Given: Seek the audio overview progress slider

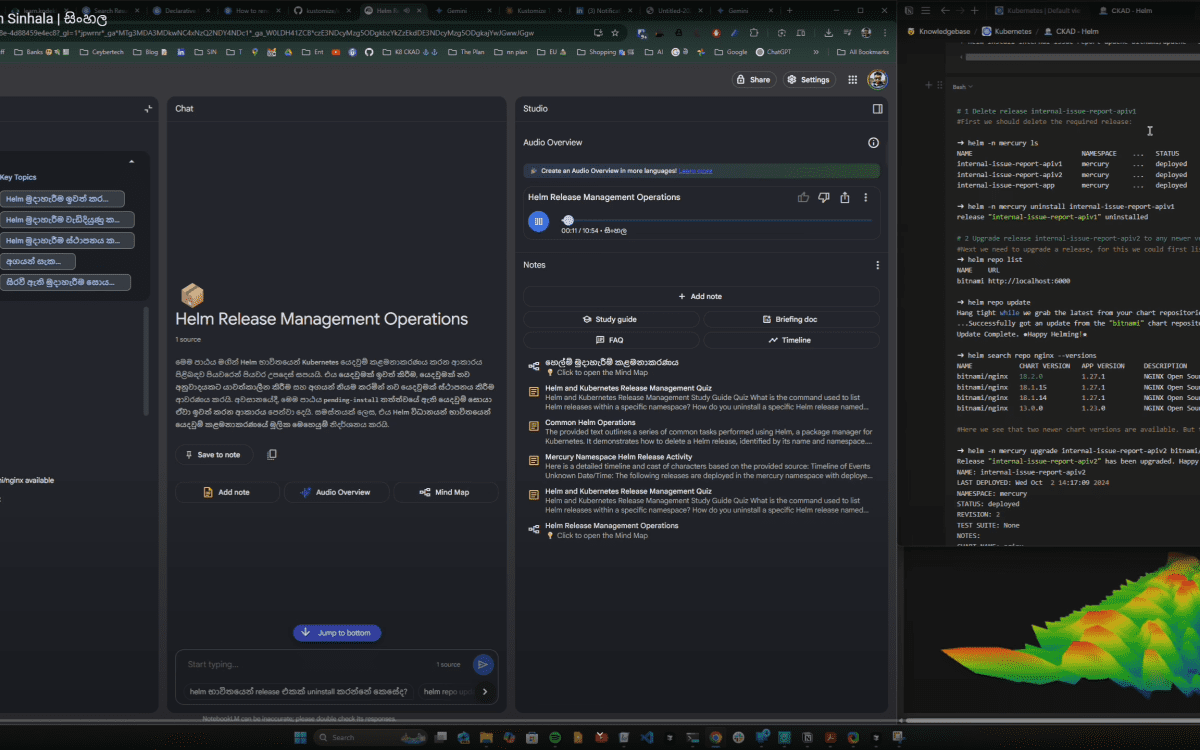Looking at the screenshot, I should tap(715, 220).
